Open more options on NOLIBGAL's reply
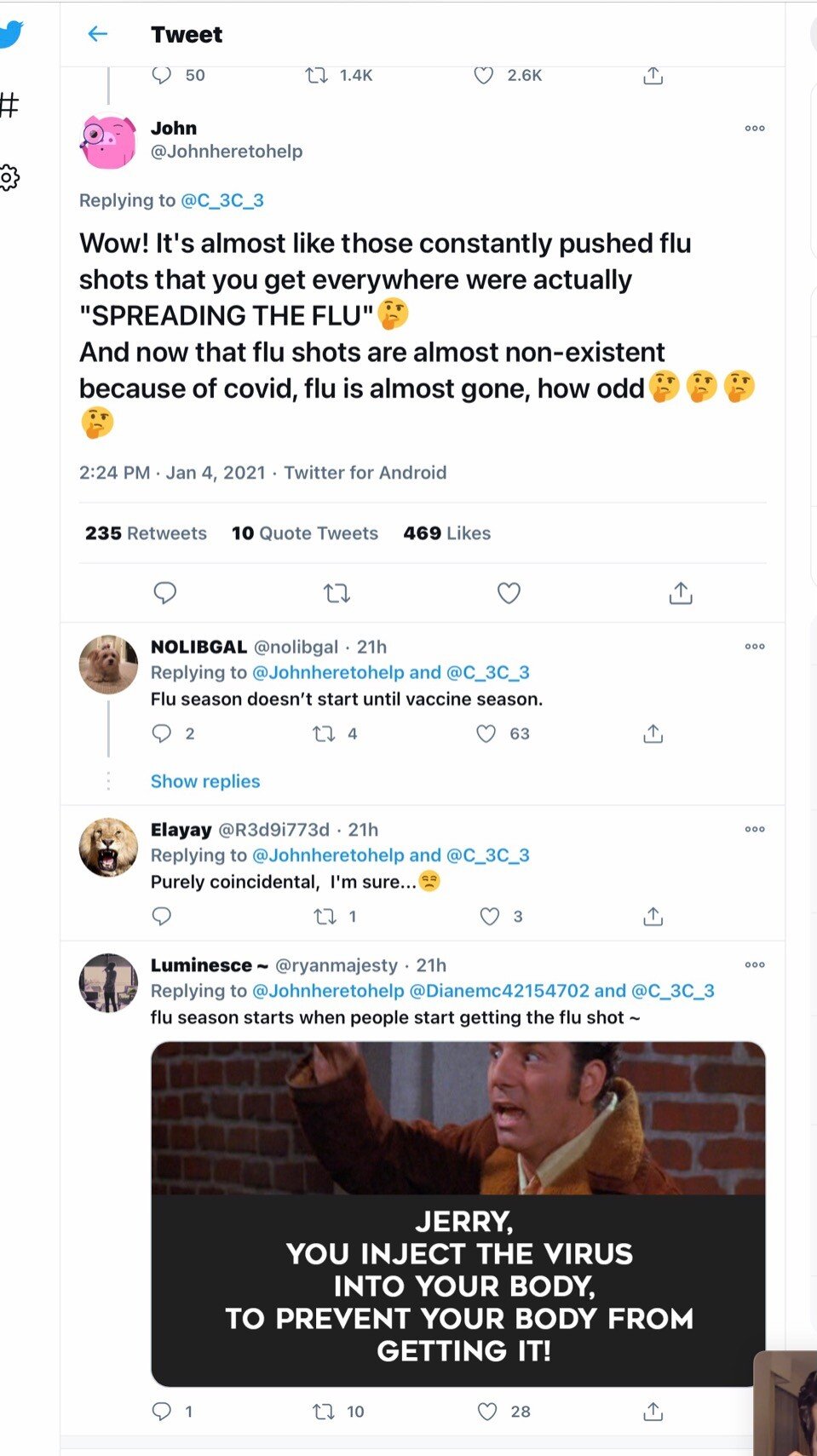The width and height of the screenshot is (817, 1456). tap(754, 647)
